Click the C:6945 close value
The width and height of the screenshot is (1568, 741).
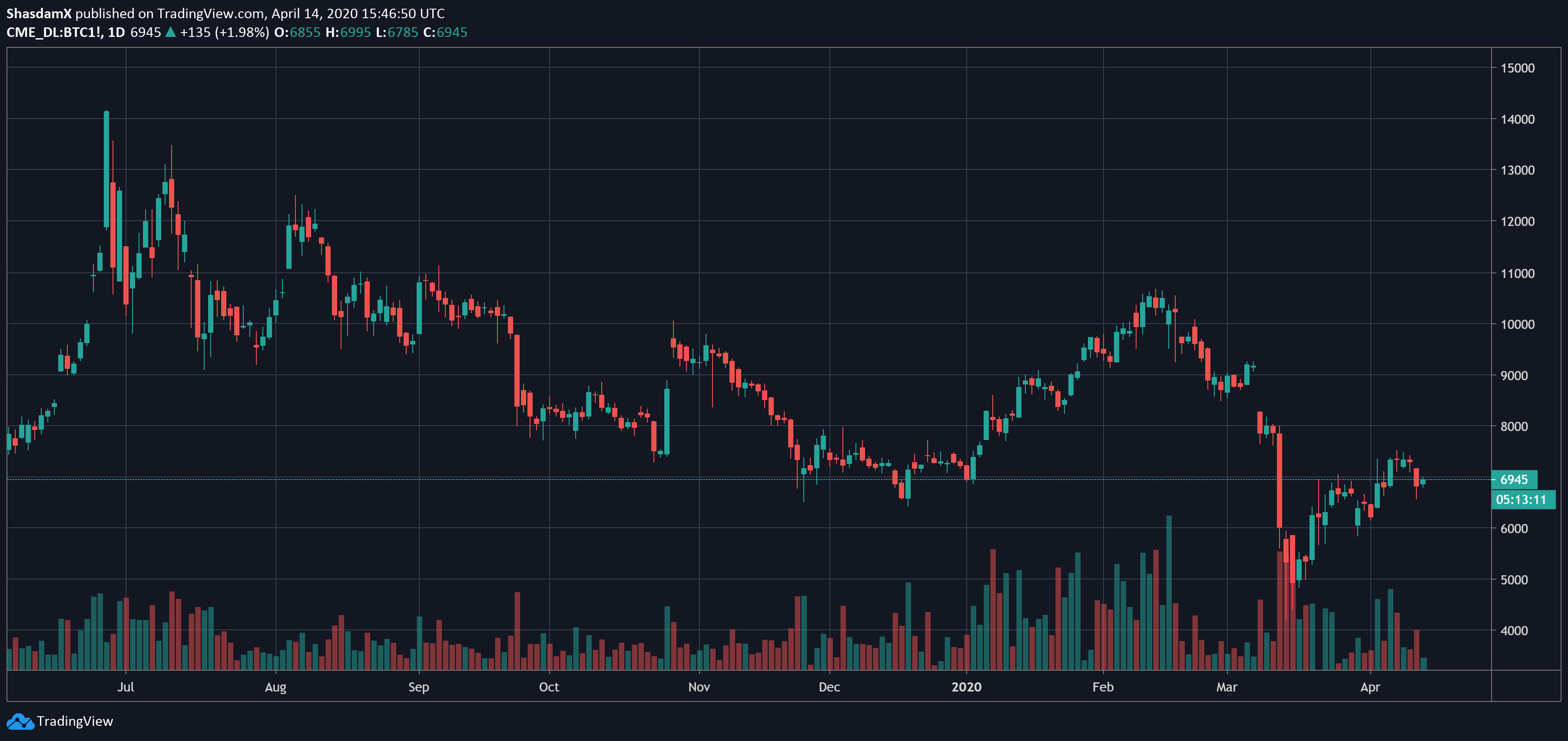coord(446,32)
